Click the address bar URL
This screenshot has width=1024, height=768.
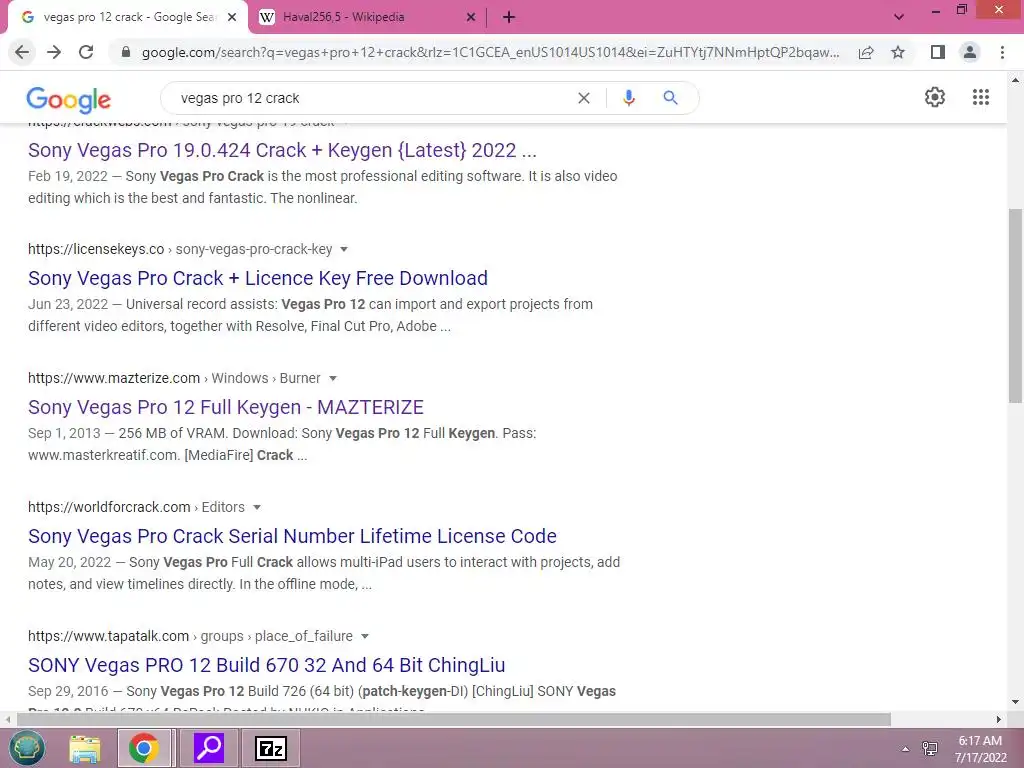(490, 52)
